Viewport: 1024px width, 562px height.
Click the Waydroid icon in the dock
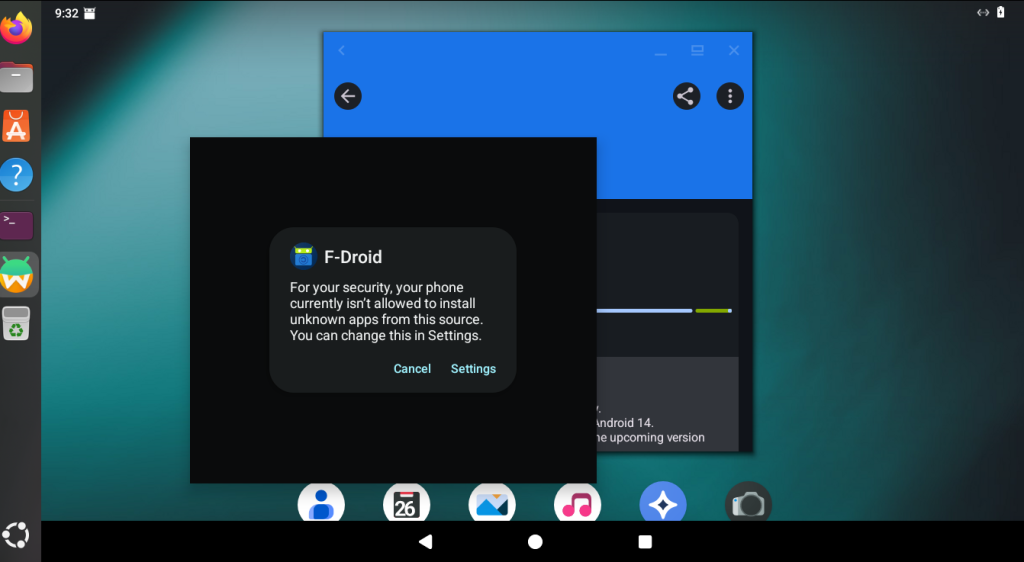coord(17,274)
